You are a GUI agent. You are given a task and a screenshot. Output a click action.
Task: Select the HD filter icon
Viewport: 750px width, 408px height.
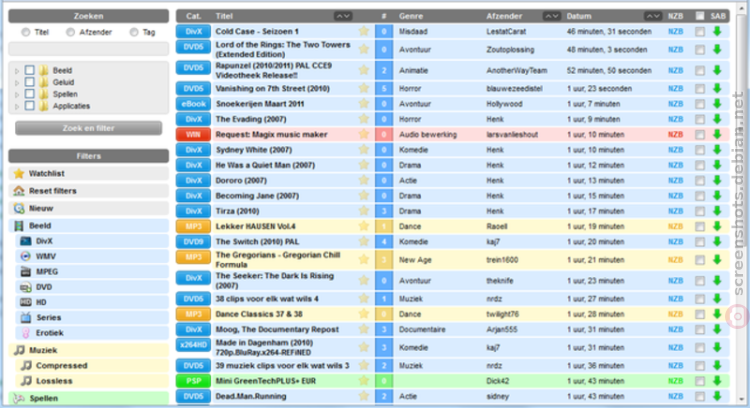pyautogui.click(x=26, y=302)
